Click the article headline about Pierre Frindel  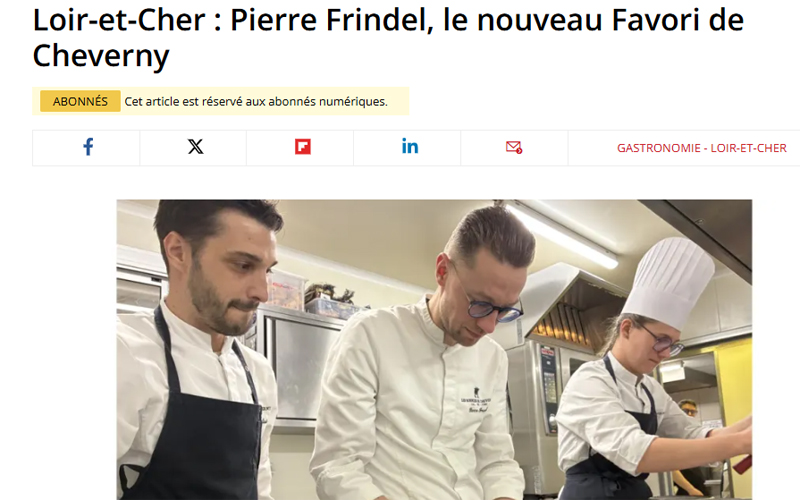tap(388, 38)
